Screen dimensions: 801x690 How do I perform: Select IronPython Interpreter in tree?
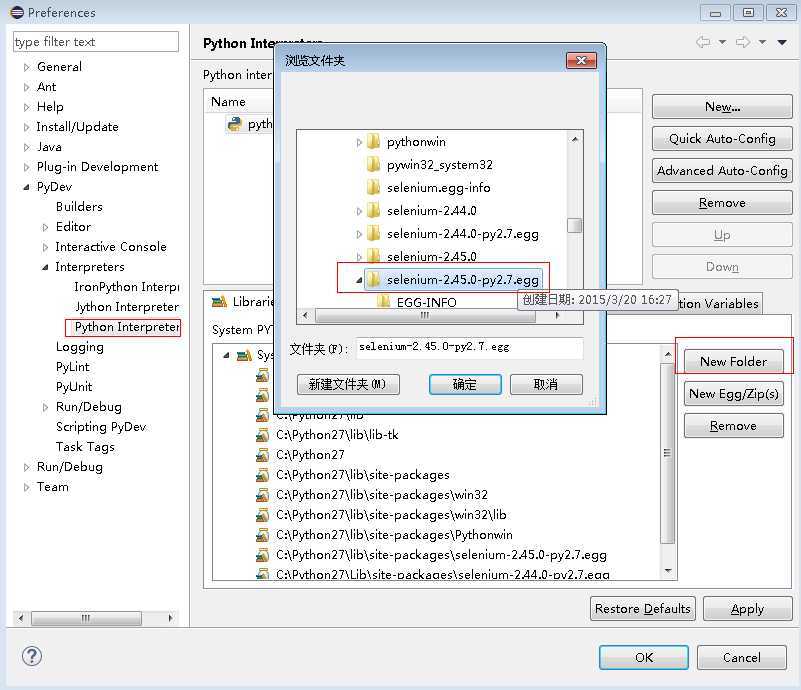[126, 287]
